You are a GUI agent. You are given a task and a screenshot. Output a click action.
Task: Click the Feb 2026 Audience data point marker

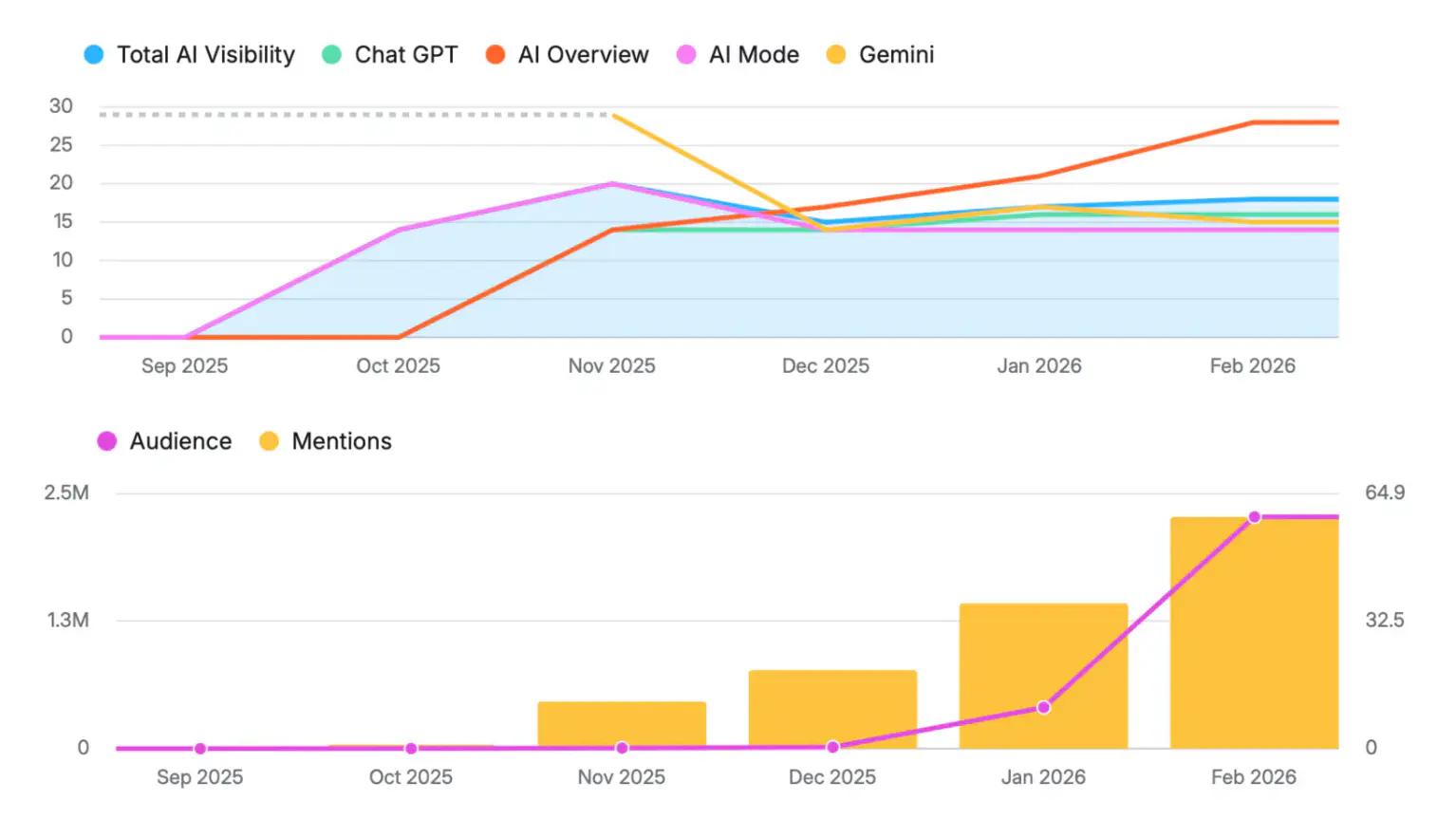pyautogui.click(x=1255, y=516)
